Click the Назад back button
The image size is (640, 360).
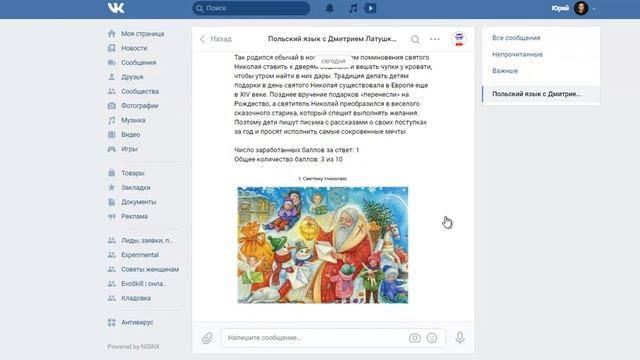point(216,39)
